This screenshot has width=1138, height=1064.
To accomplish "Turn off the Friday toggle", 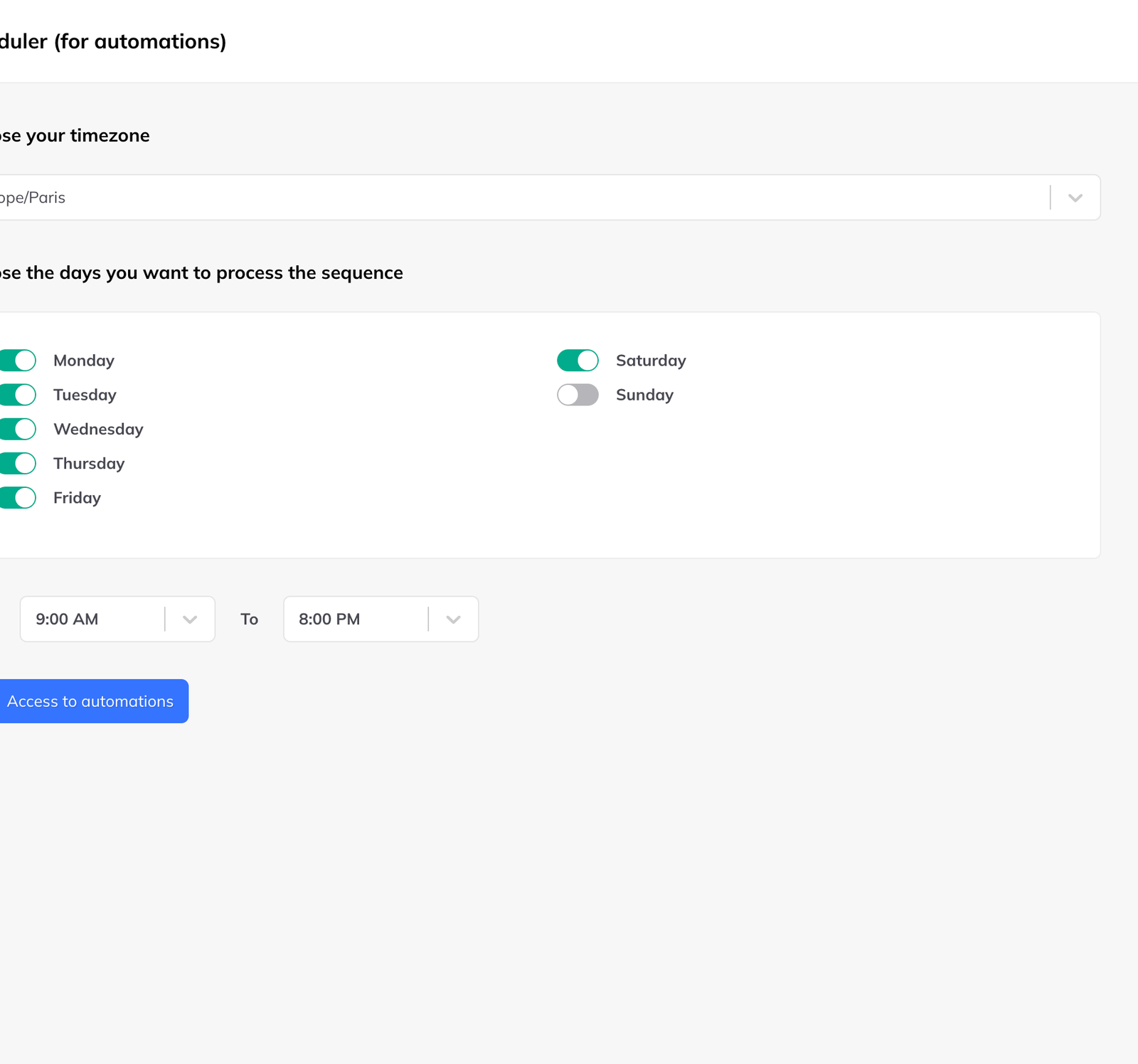I will coord(17,498).
